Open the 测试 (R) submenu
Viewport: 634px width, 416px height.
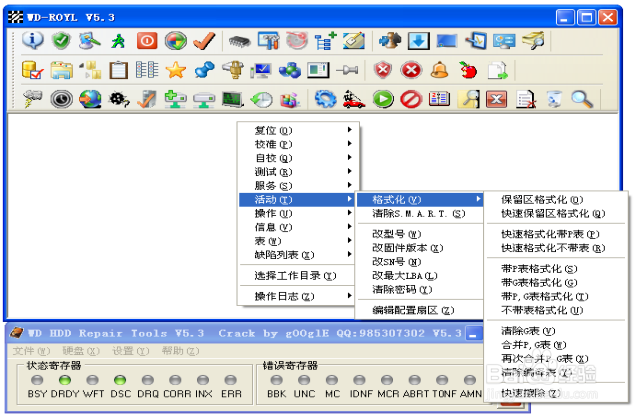296,171
